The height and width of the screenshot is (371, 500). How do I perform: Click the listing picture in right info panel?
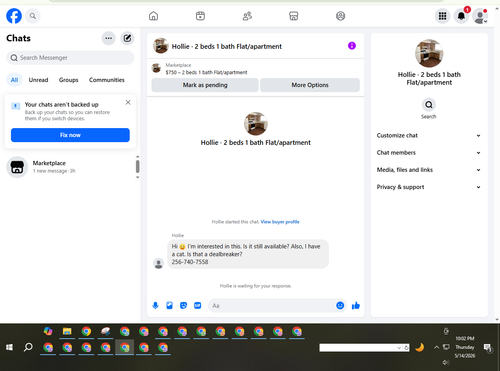429,53
